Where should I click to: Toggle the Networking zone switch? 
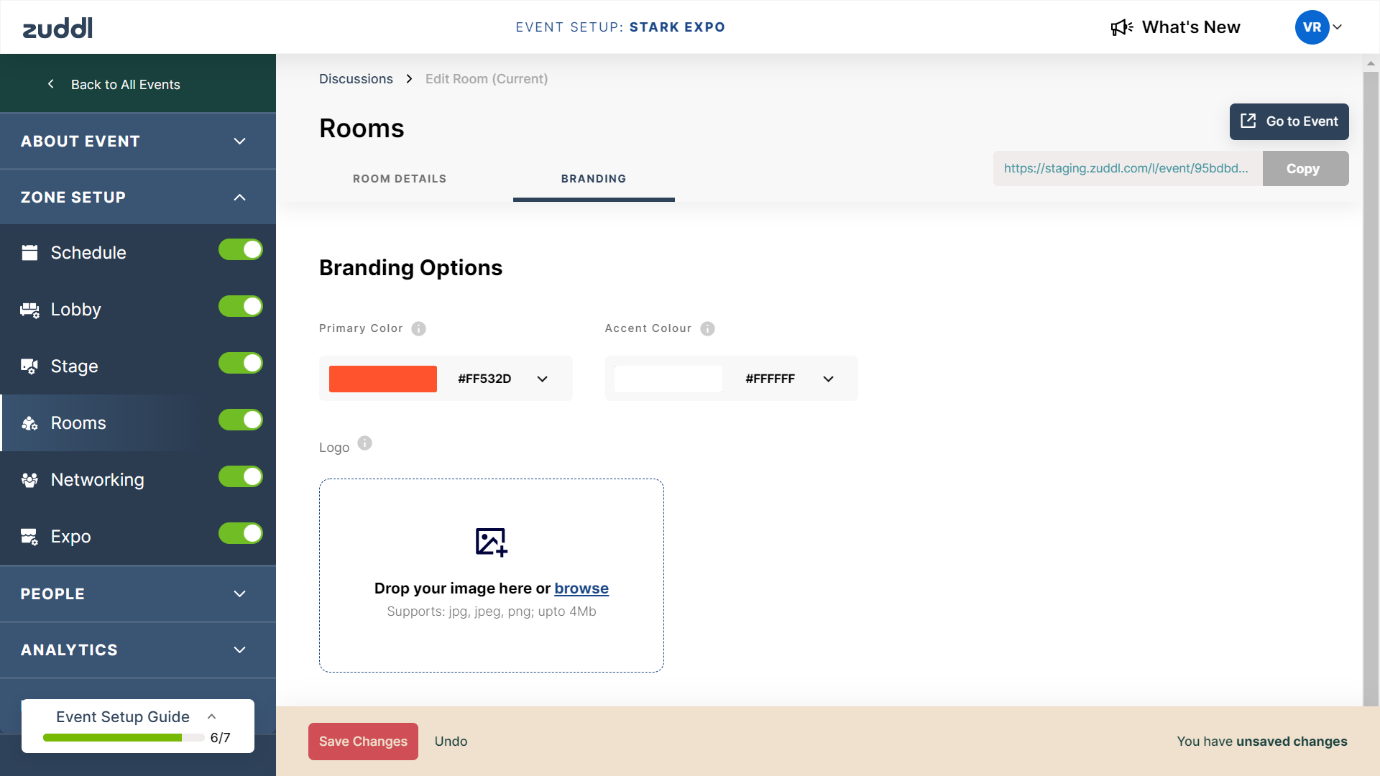(241, 477)
